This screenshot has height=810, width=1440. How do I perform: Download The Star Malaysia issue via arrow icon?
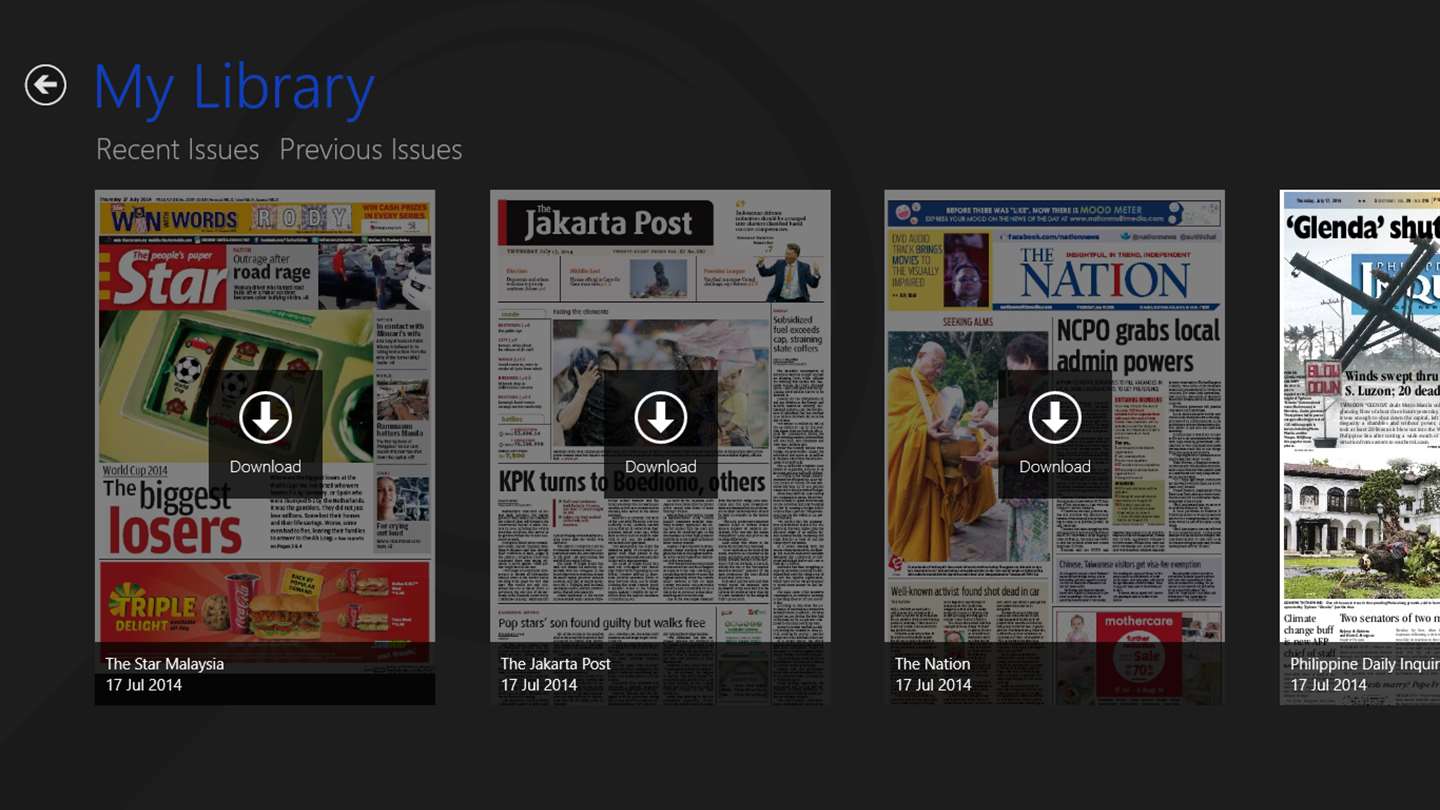(265, 418)
